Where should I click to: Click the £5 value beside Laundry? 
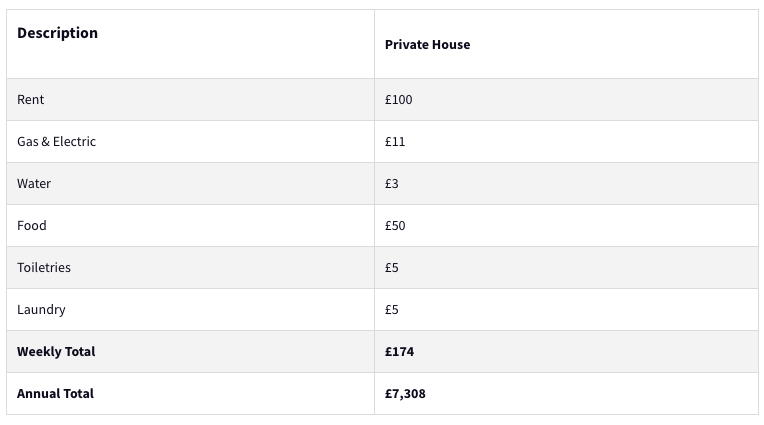coord(392,310)
